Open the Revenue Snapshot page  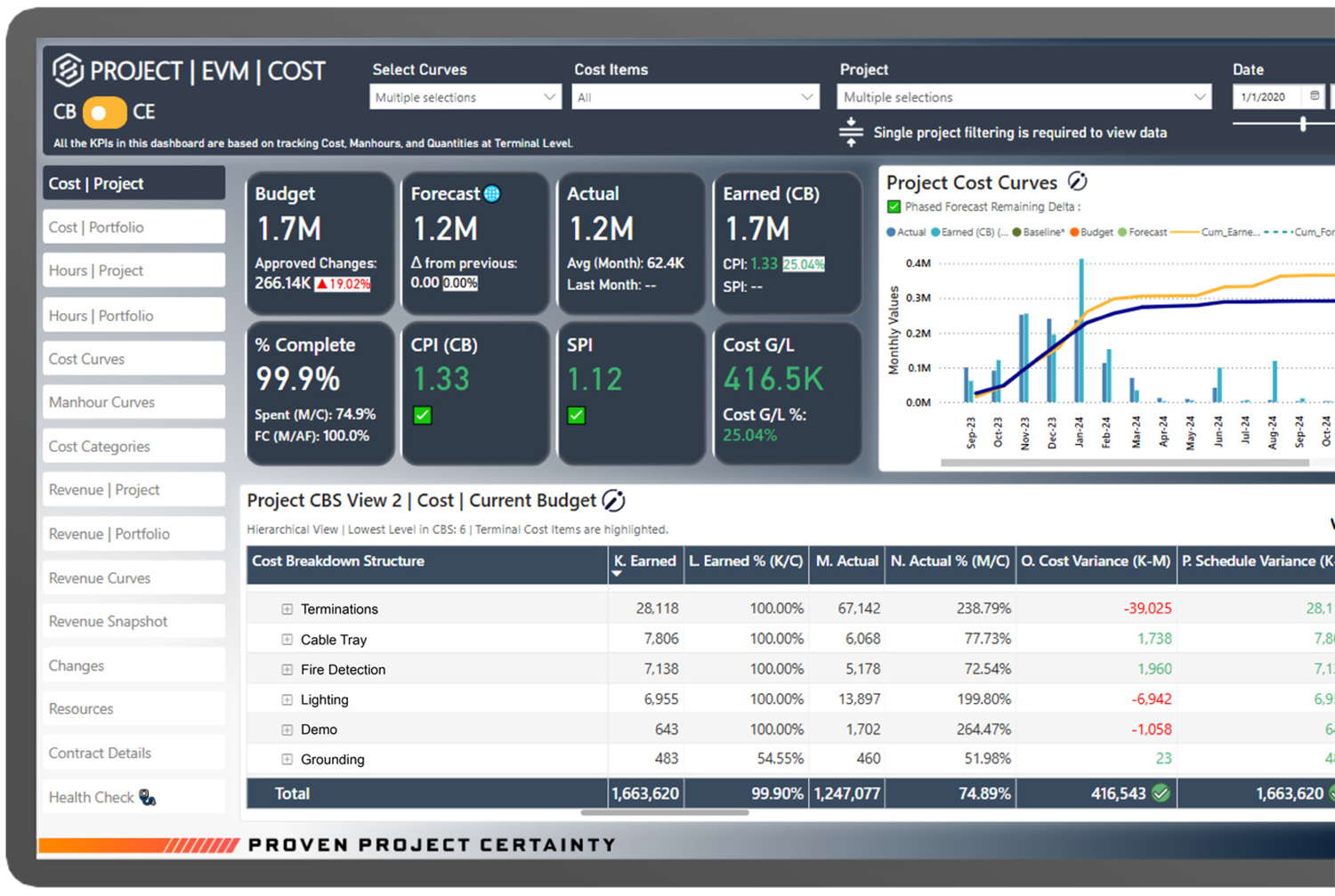pos(133,621)
